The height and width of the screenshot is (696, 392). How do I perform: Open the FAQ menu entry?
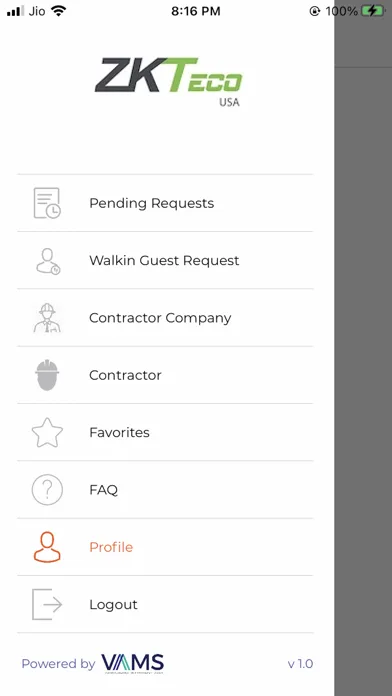pos(165,490)
